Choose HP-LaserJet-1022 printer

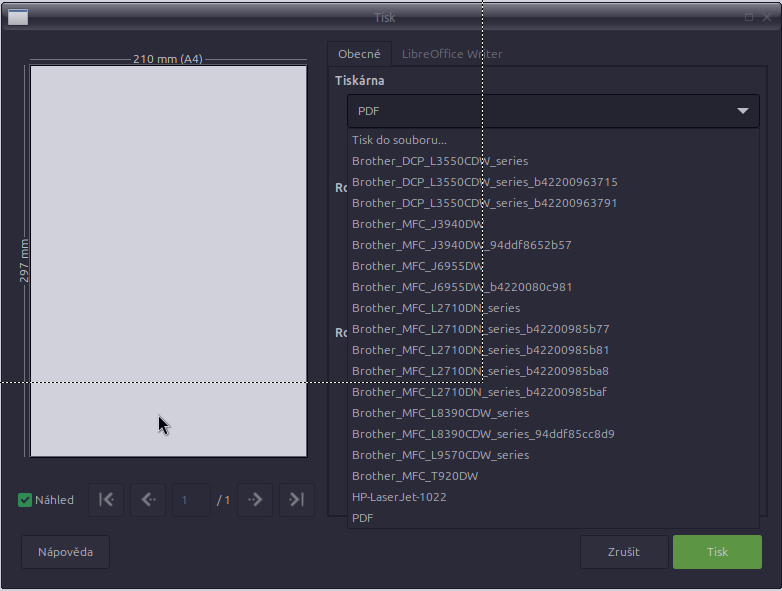click(399, 497)
